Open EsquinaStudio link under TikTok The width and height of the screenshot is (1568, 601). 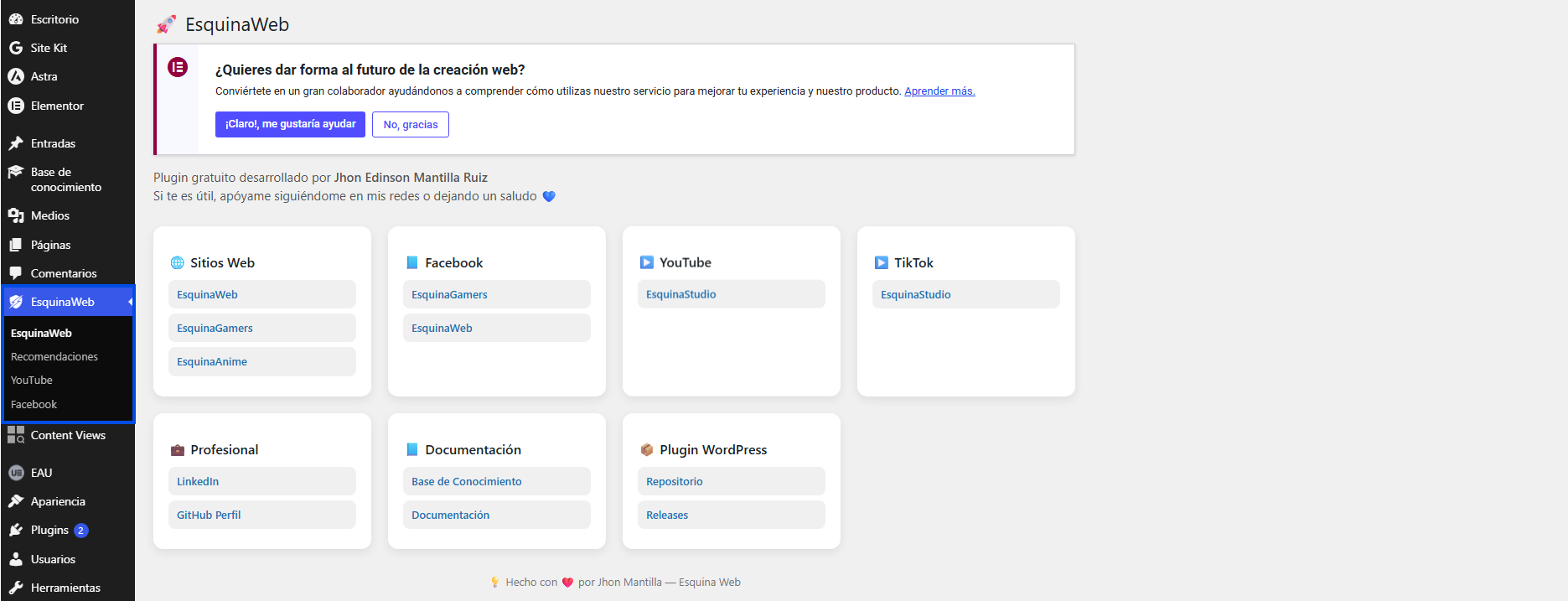pyautogui.click(x=966, y=294)
